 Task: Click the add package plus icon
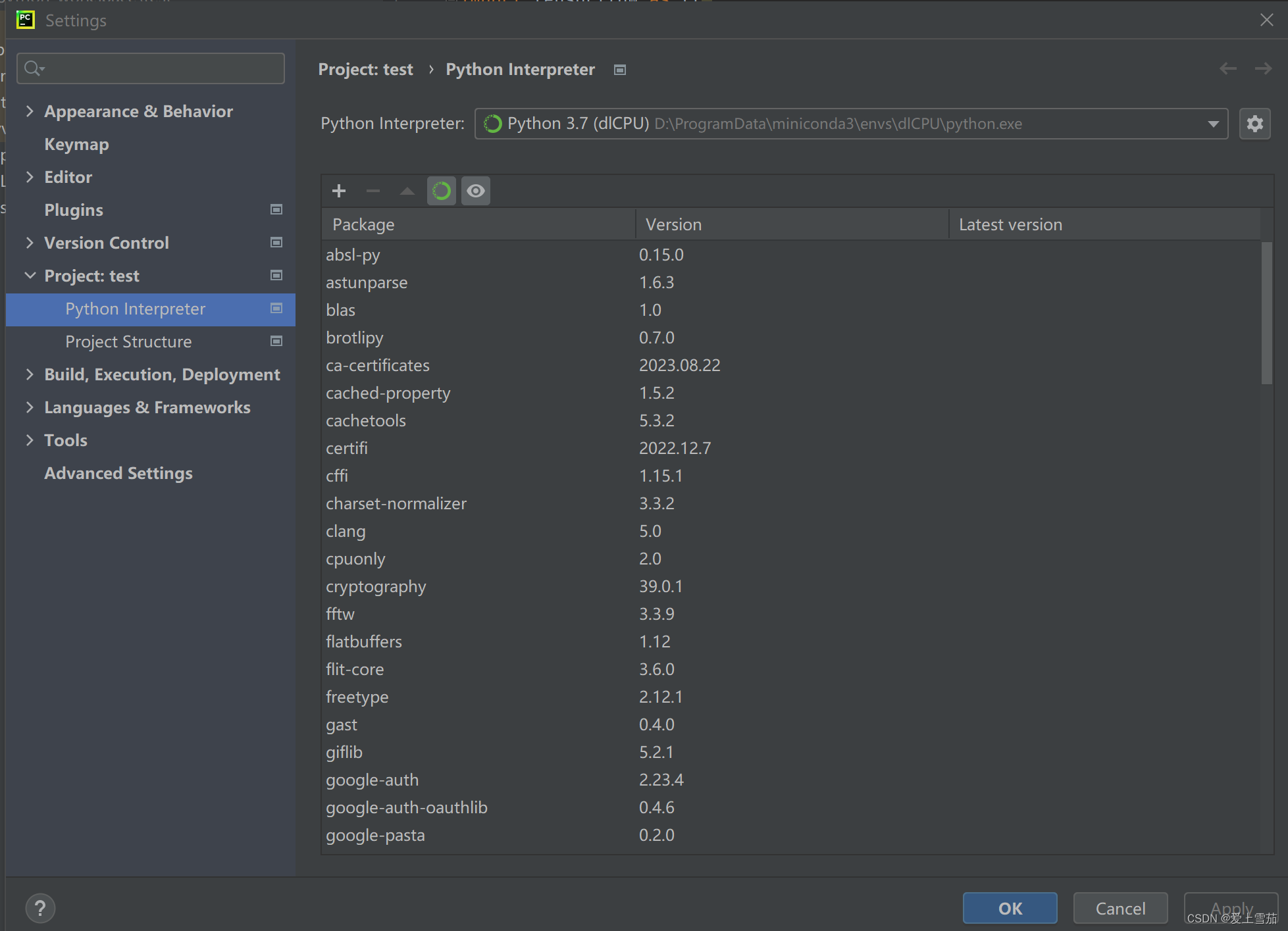coord(339,191)
